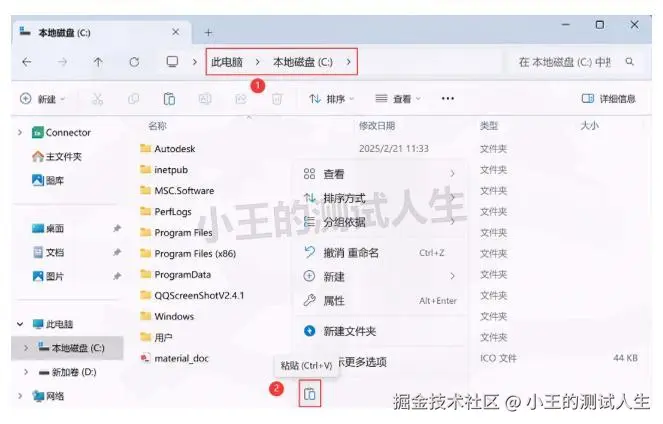Select the 用户 folder

(156, 337)
